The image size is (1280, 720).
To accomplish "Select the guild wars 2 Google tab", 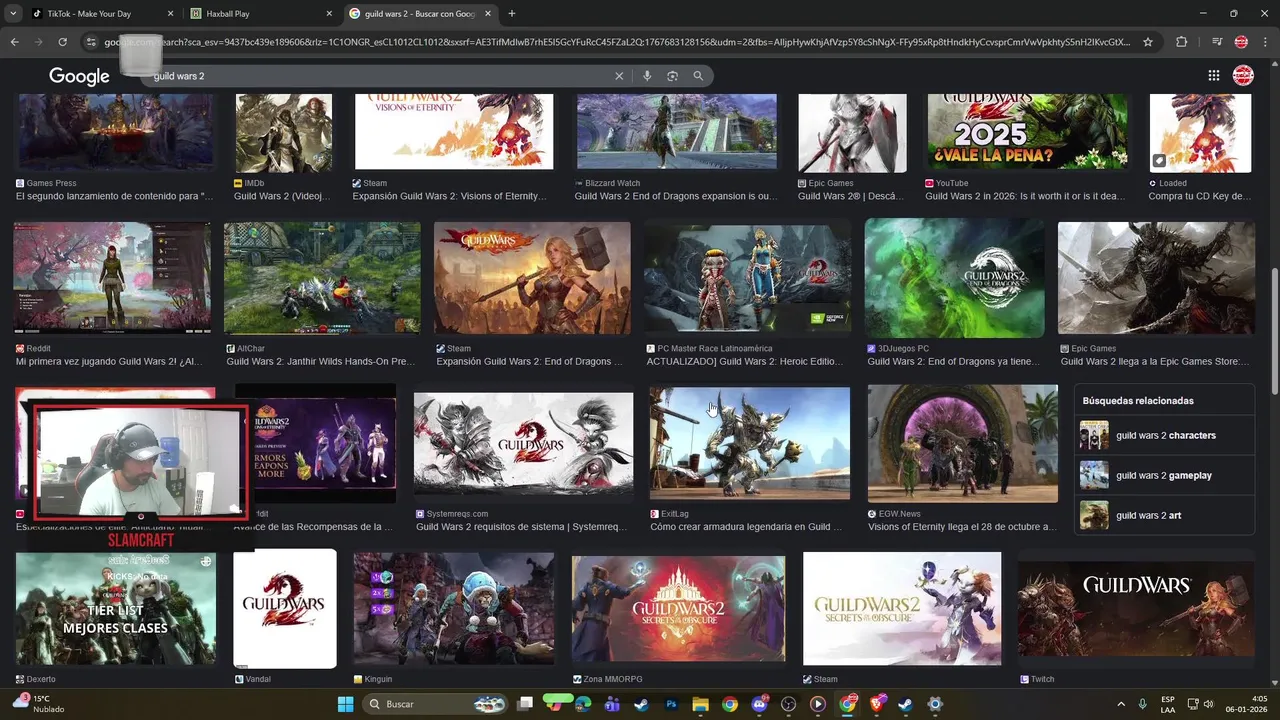I will click(420, 14).
